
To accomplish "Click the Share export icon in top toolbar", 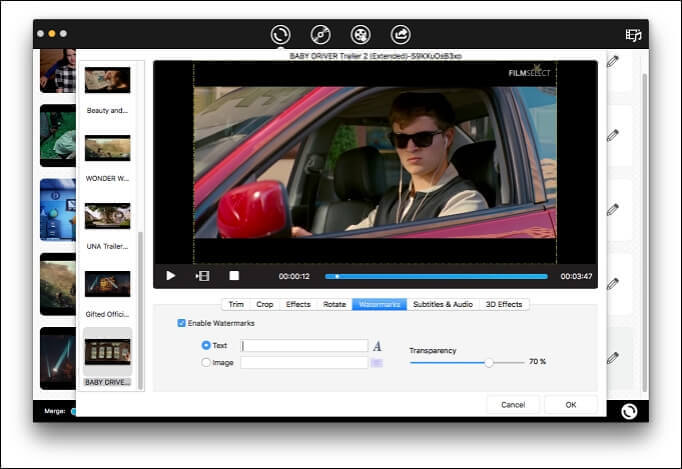I will pos(400,34).
